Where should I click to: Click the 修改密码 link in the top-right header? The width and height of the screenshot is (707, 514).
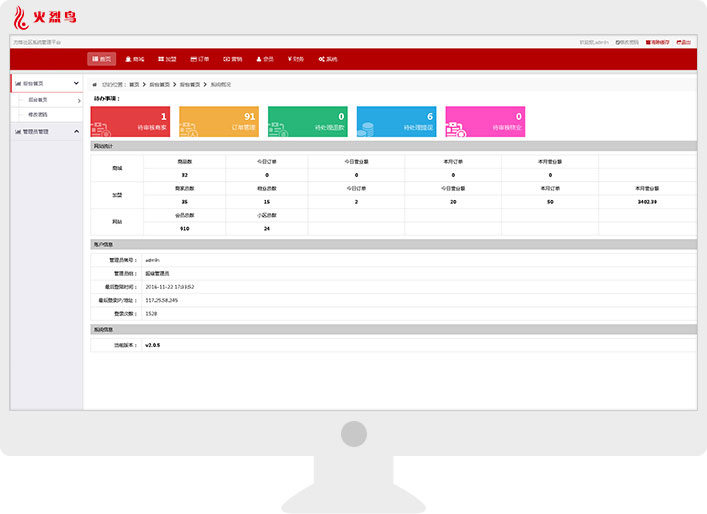[627, 42]
